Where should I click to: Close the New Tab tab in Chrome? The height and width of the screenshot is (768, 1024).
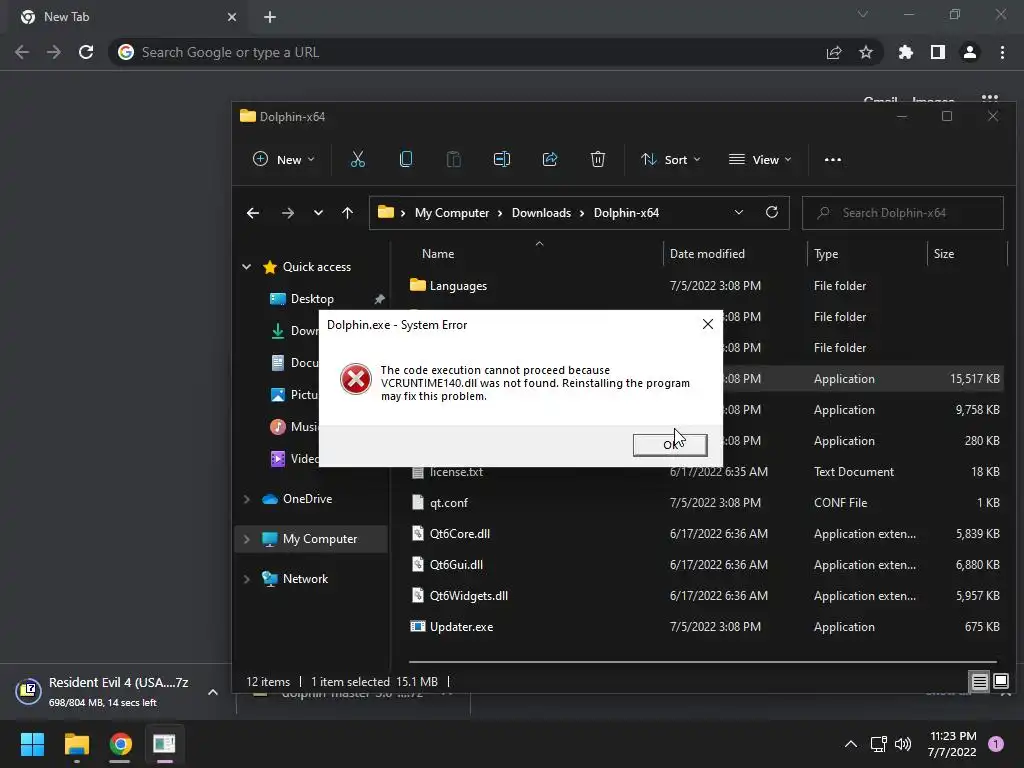(232, 17)
